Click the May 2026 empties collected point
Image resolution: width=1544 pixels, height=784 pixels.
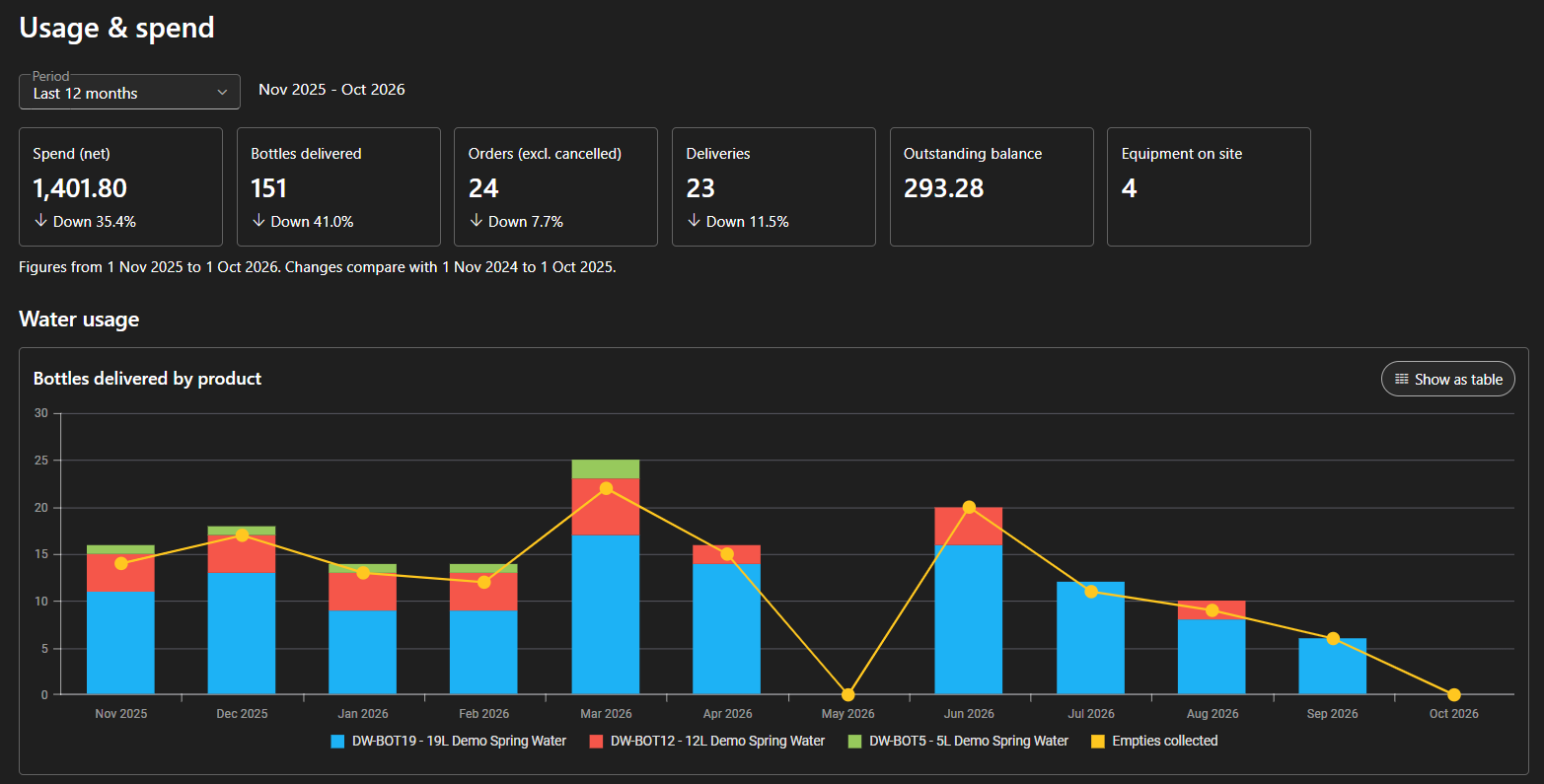(848, 694)
